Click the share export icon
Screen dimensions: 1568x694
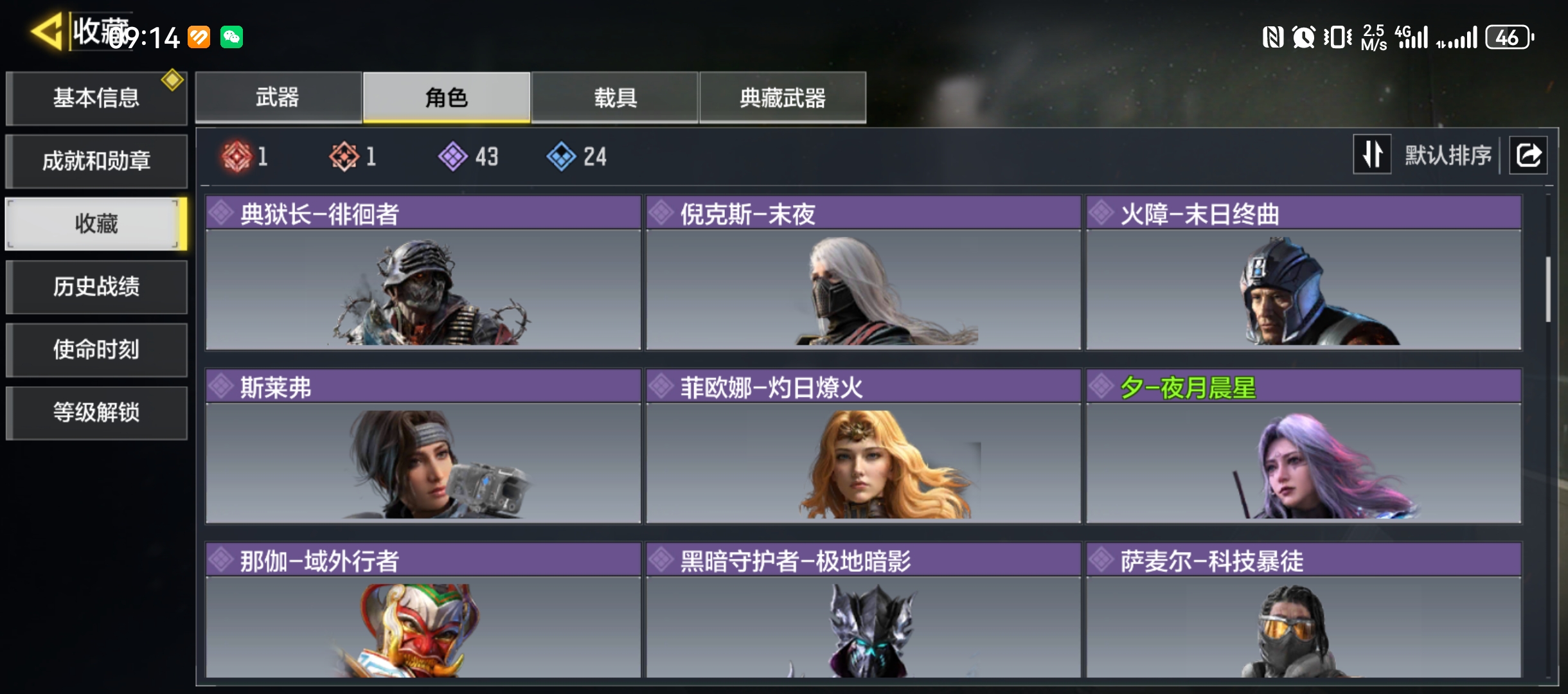point(1528,155)
